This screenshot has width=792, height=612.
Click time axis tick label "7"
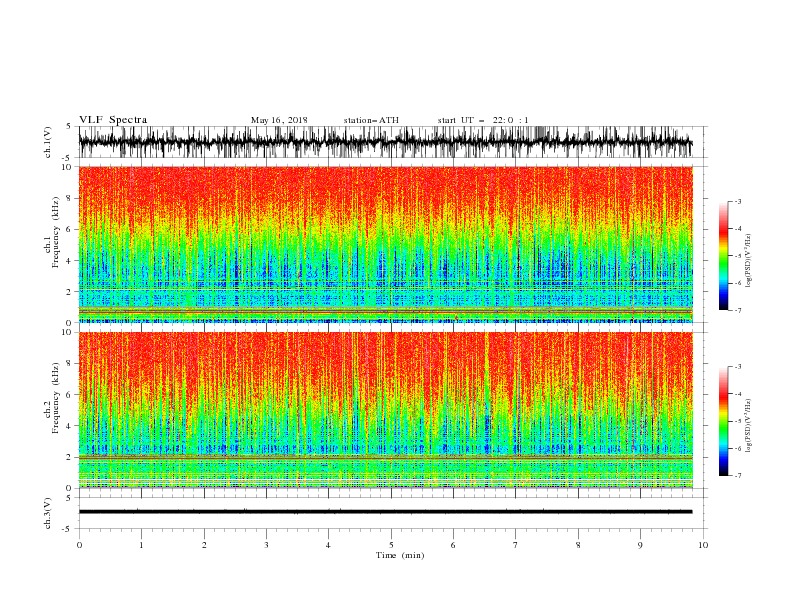tap(516, 545)
